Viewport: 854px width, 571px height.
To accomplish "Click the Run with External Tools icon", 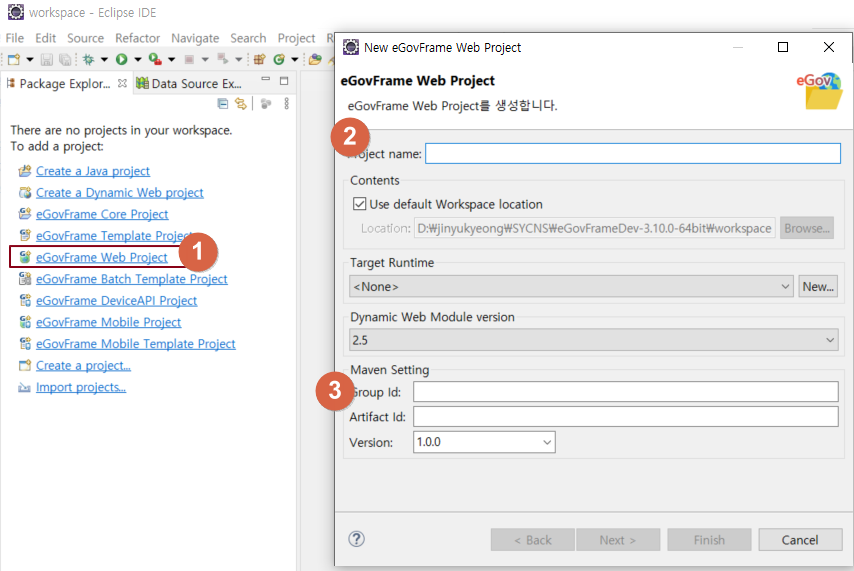I will tap(155, 59).
